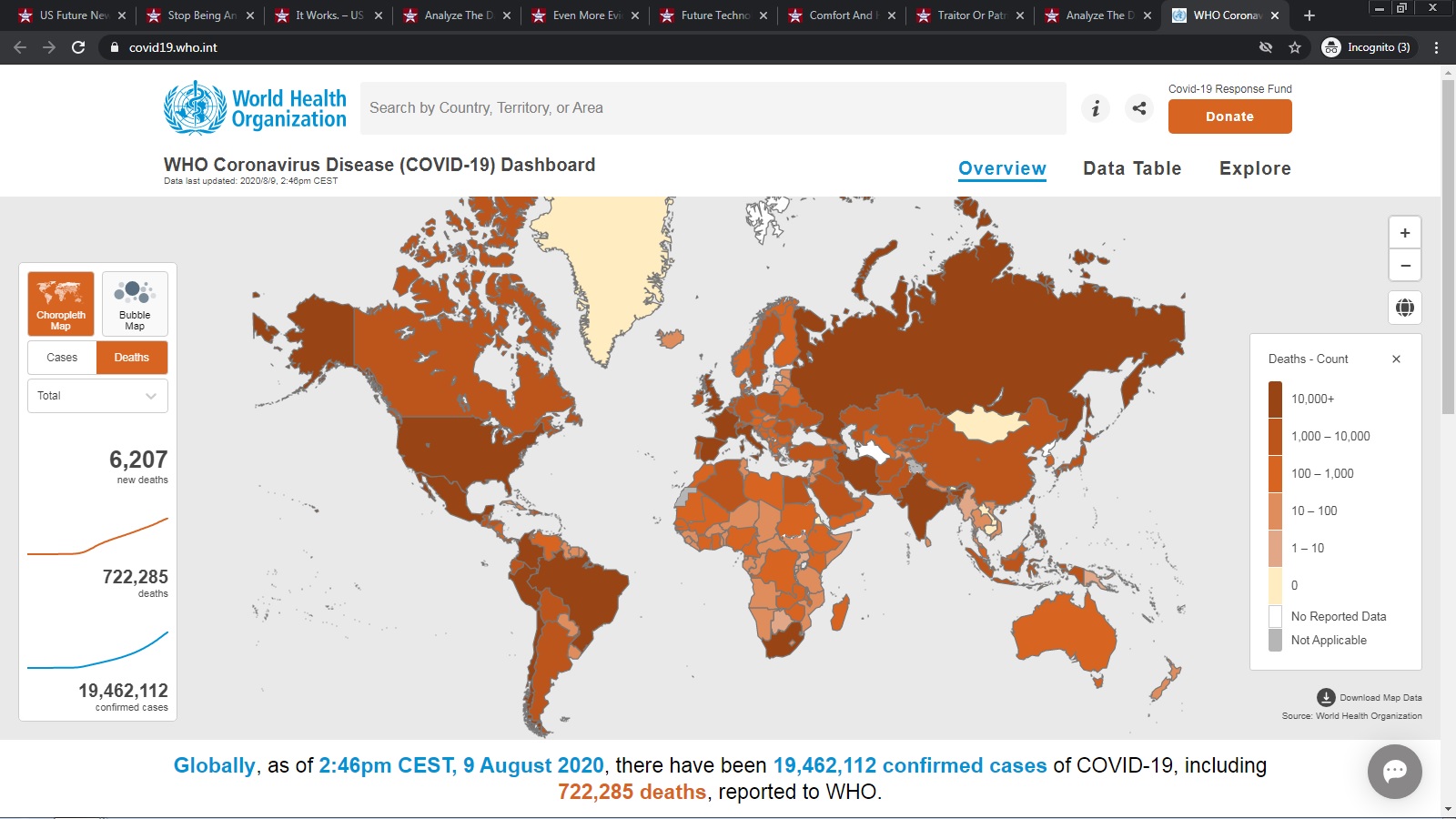Reload the page with browser refresh icon

tap(78, 47)
